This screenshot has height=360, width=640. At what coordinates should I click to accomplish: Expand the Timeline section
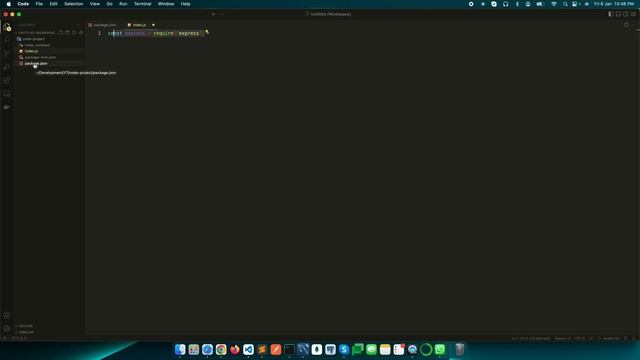click(x=50, y=332)
